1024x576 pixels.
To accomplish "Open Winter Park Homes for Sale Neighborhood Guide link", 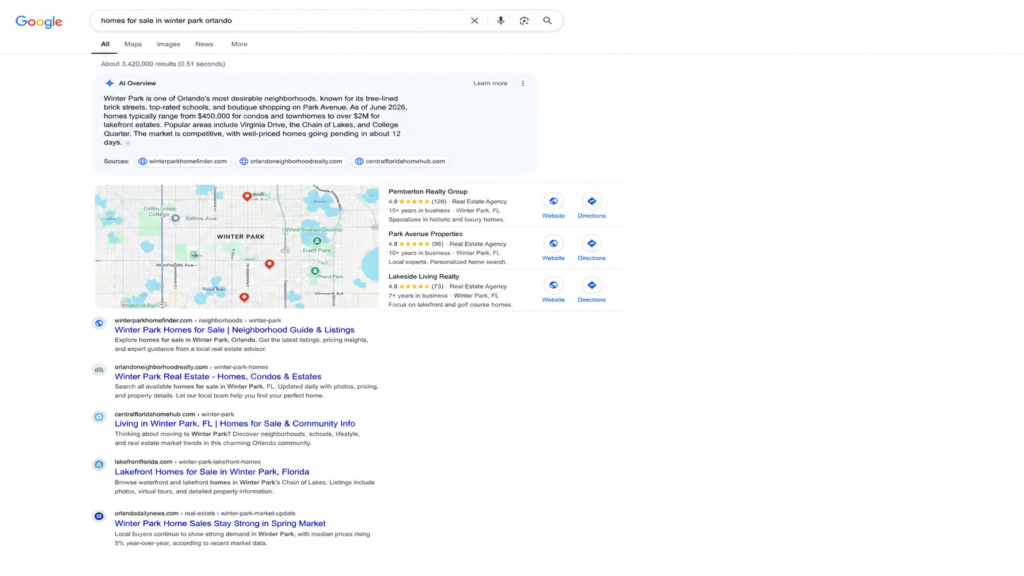I will [234, 330].
